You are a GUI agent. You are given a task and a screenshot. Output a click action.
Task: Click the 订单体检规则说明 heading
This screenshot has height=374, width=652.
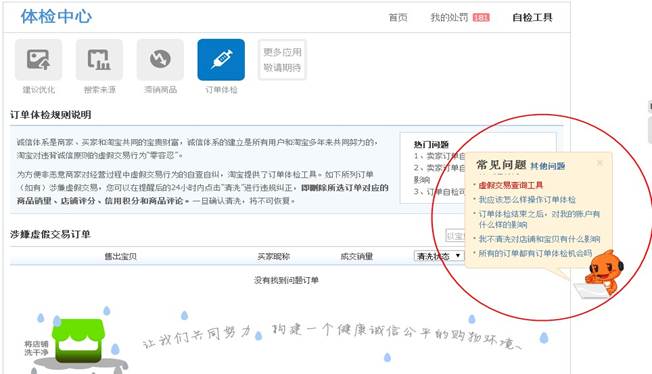point(51,115)
